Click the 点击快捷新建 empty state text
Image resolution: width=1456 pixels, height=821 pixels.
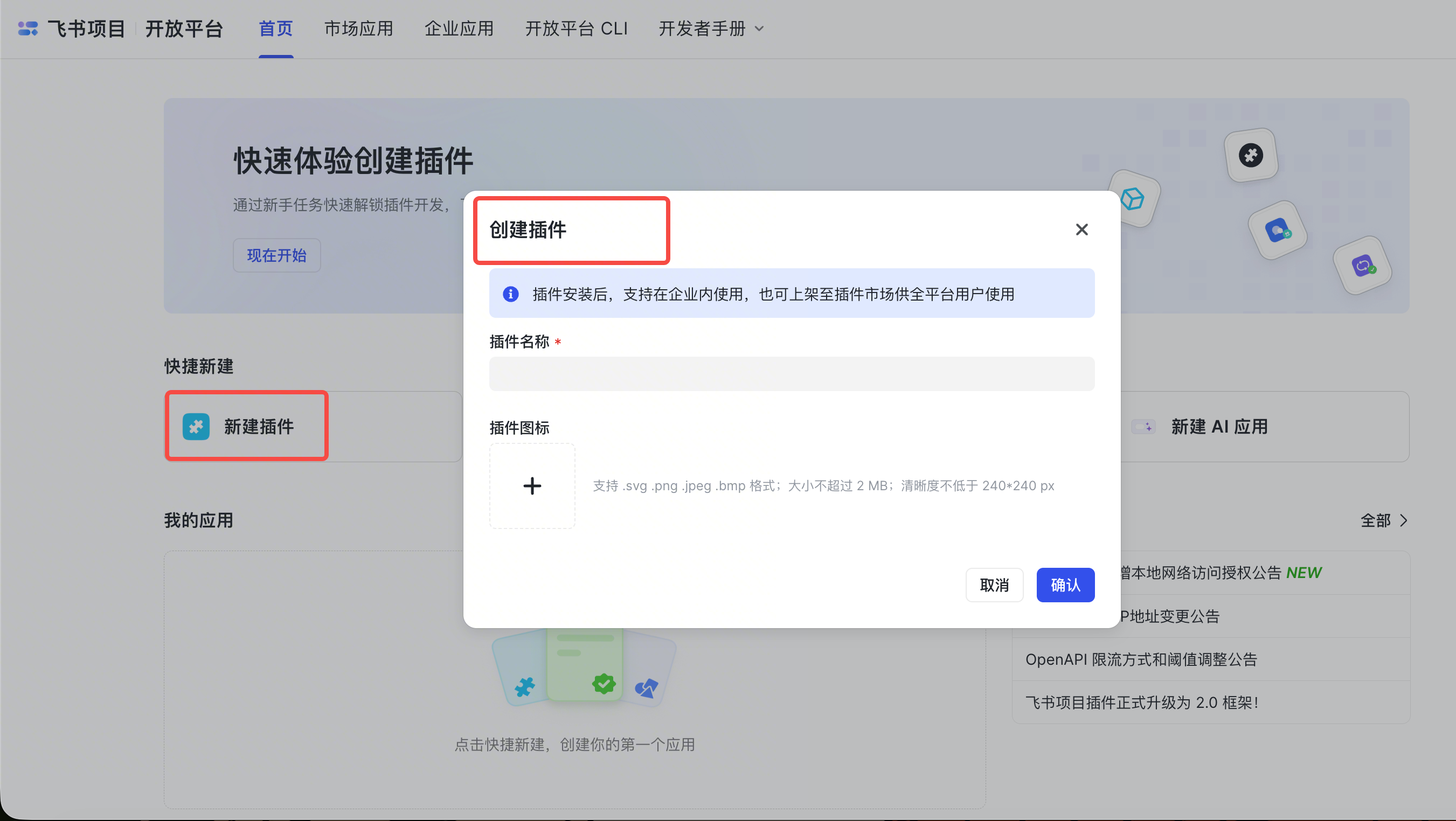tap(574, 744)
